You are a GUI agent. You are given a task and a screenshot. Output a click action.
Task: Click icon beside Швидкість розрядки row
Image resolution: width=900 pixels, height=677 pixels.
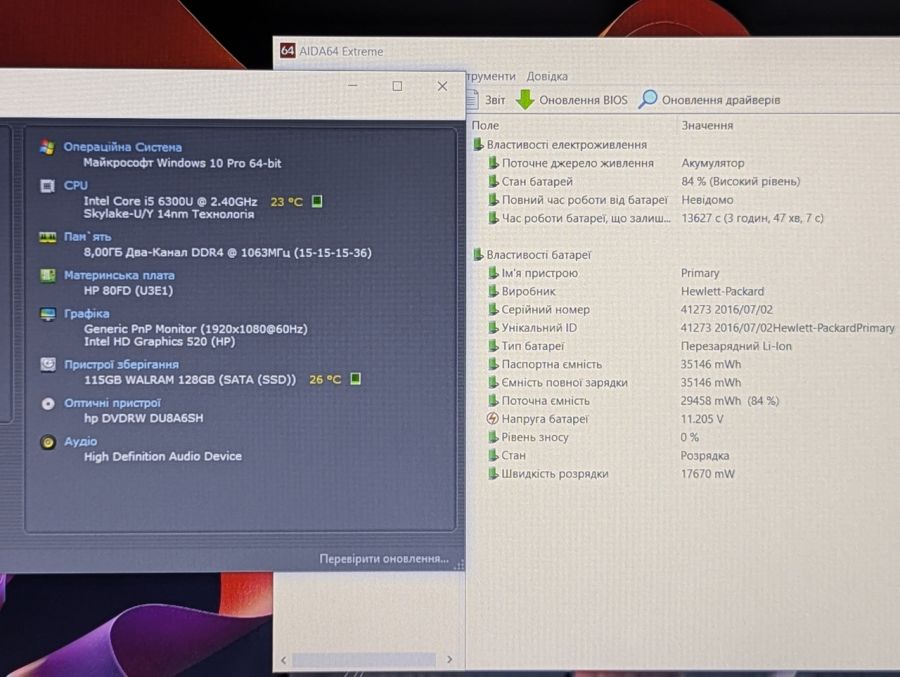click(x=492, y=473)
